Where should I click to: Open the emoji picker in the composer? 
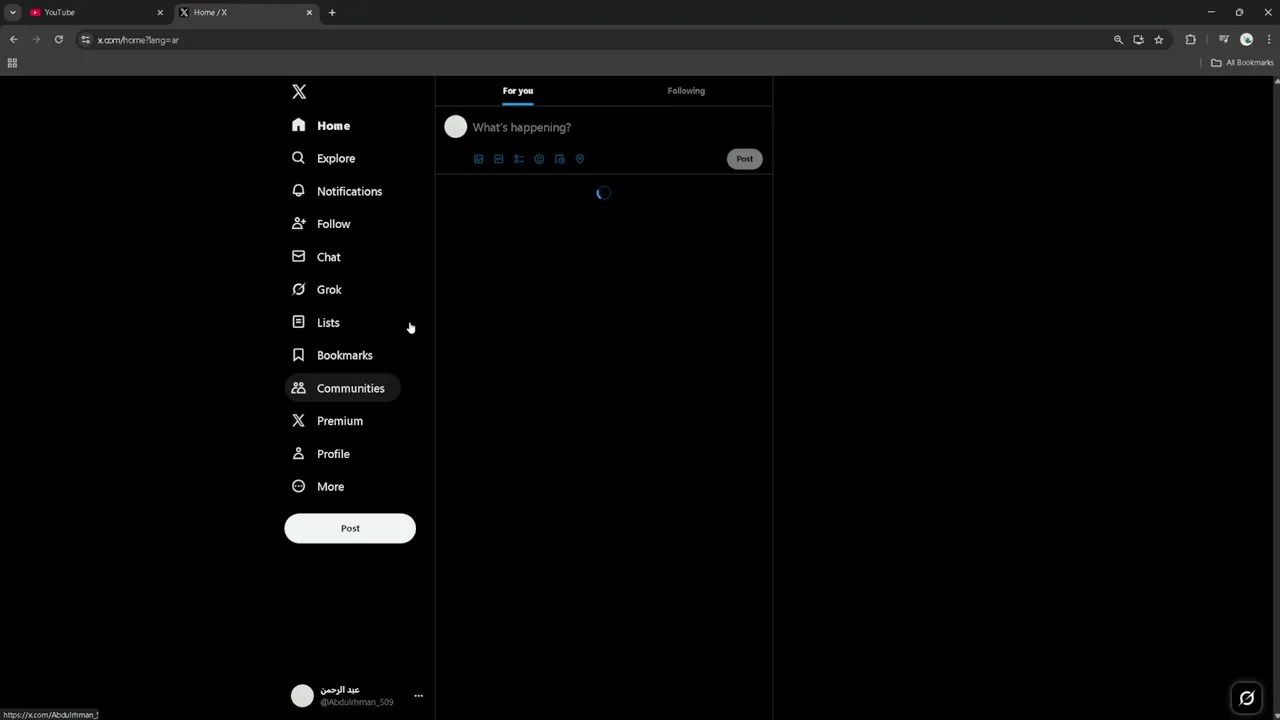click(x=539, y=159)
